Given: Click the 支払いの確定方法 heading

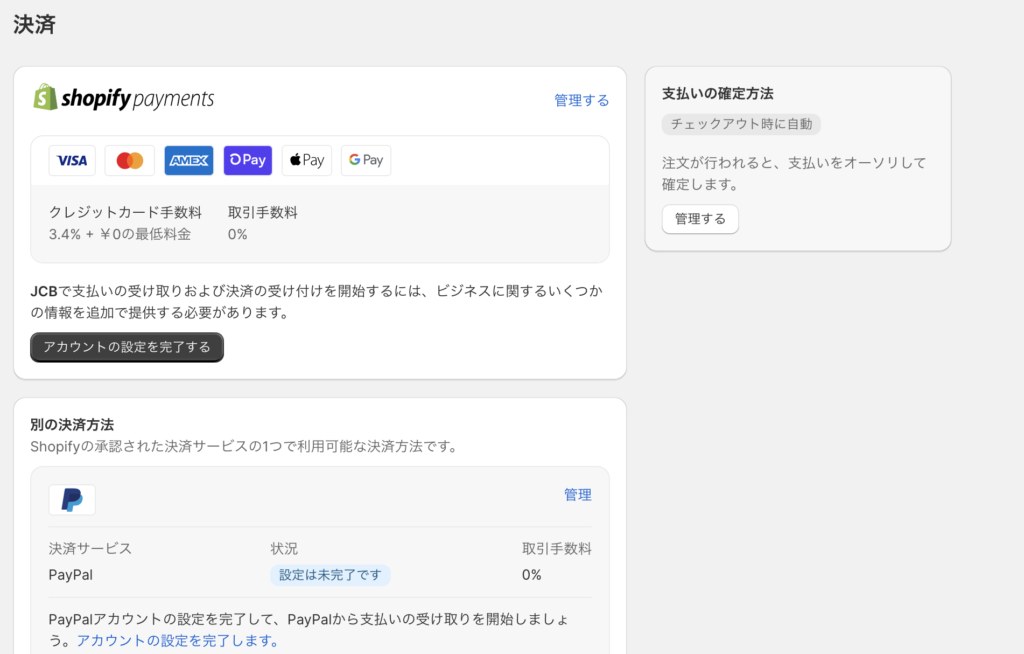Looking at the screenshot, I should tap(718, 93).
